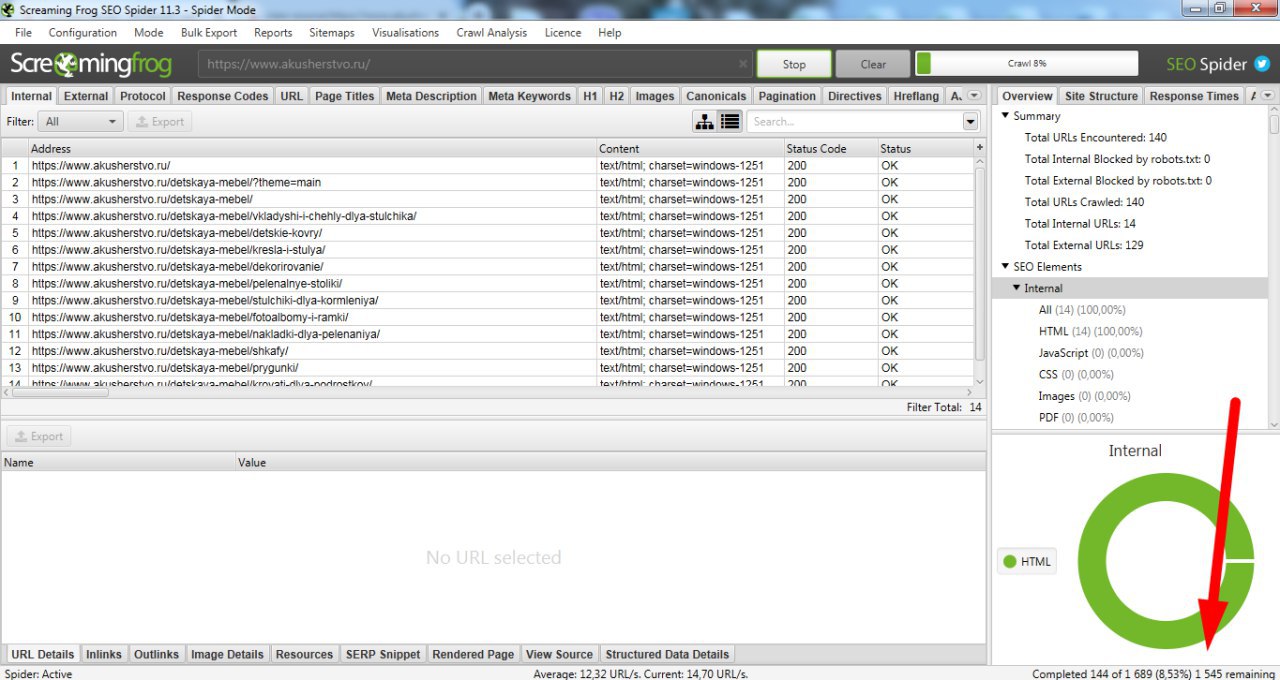The width and height of the screenshot is (1280, 680).
Task: Open the Meta Description tab
Action: click(x=431, y=96)
